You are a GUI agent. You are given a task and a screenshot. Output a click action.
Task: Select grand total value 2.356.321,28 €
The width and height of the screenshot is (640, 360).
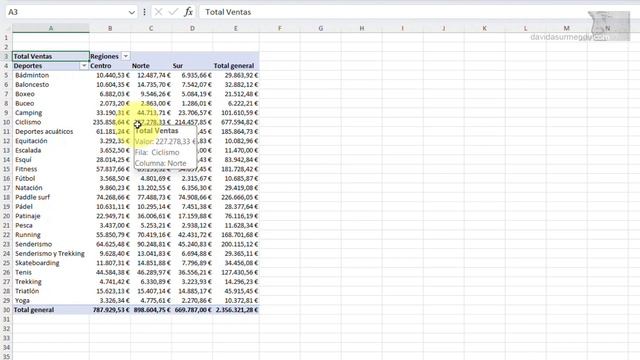pos(237,310)
